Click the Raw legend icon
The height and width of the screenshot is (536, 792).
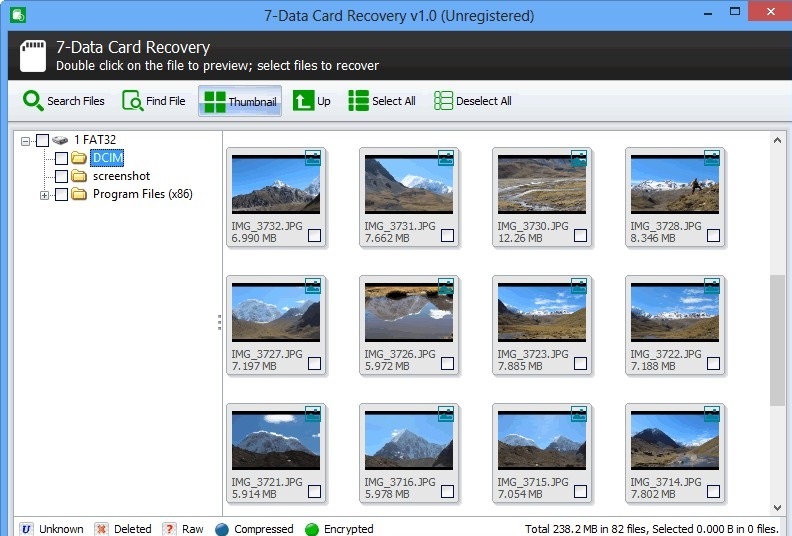click(169, 529)
